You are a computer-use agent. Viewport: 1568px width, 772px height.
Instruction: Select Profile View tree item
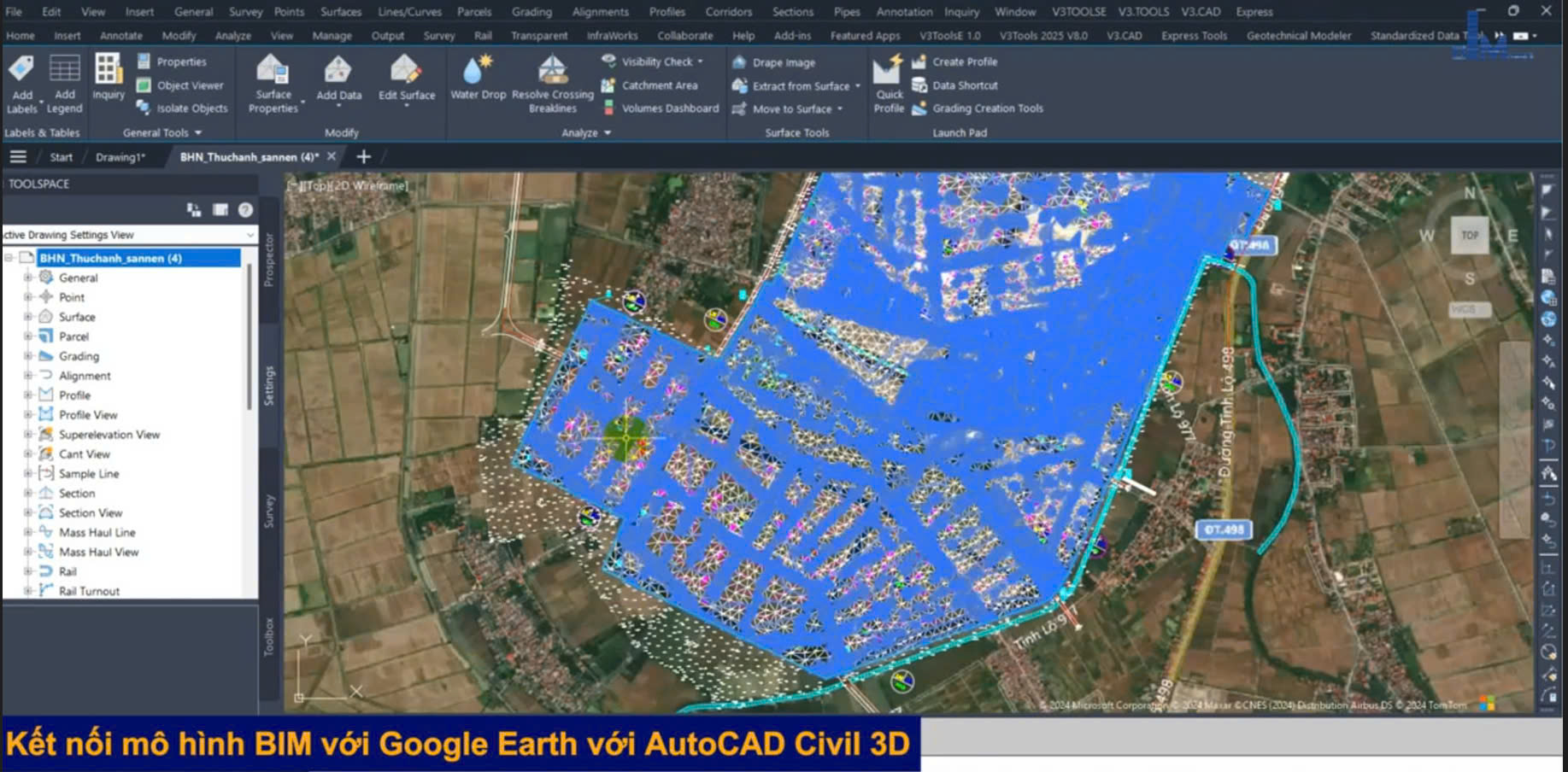pyautogui.click(x=88, y=415)
